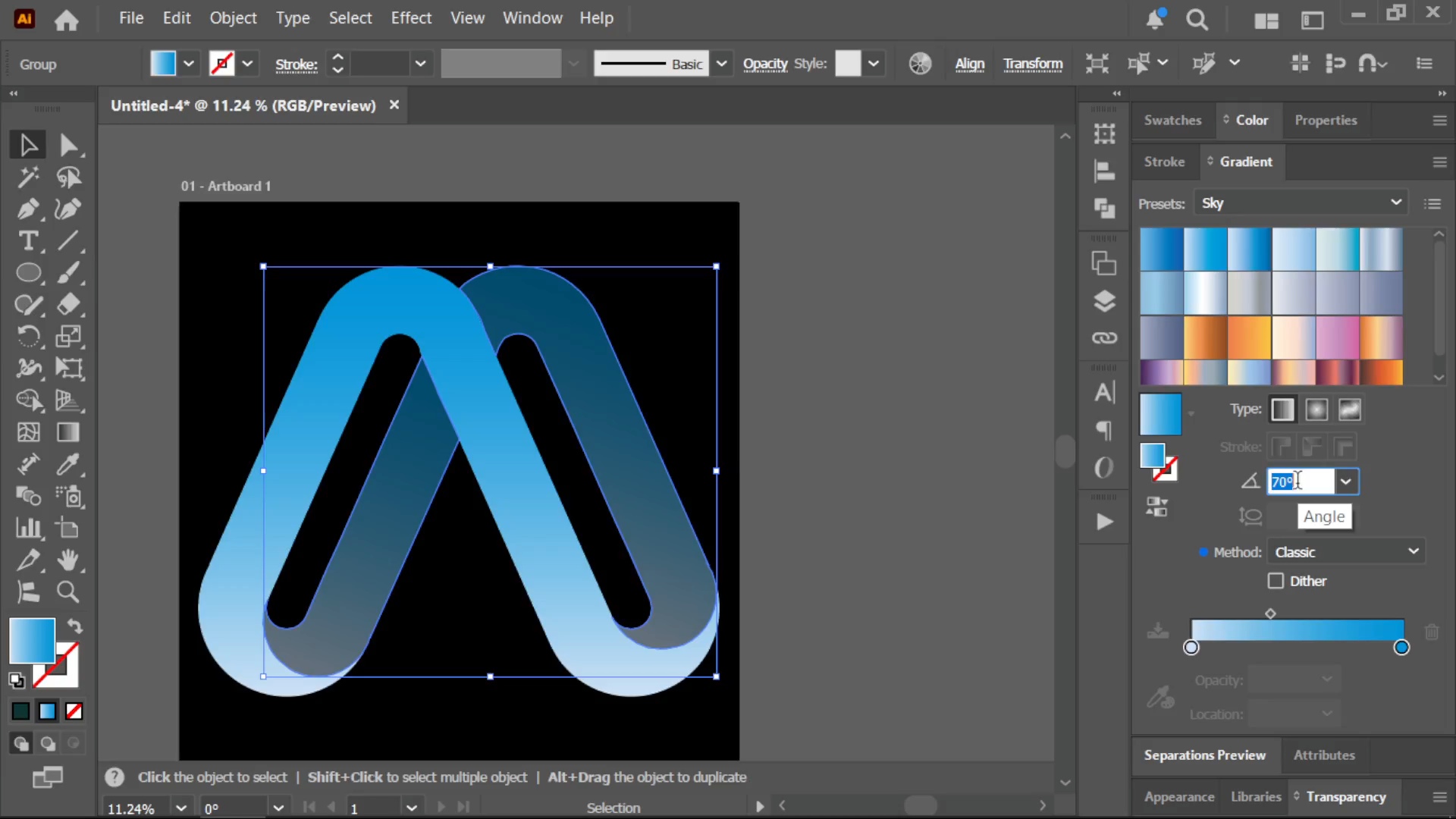
Task: Click the gradient angle input field
Action: tap(1301, 482)
